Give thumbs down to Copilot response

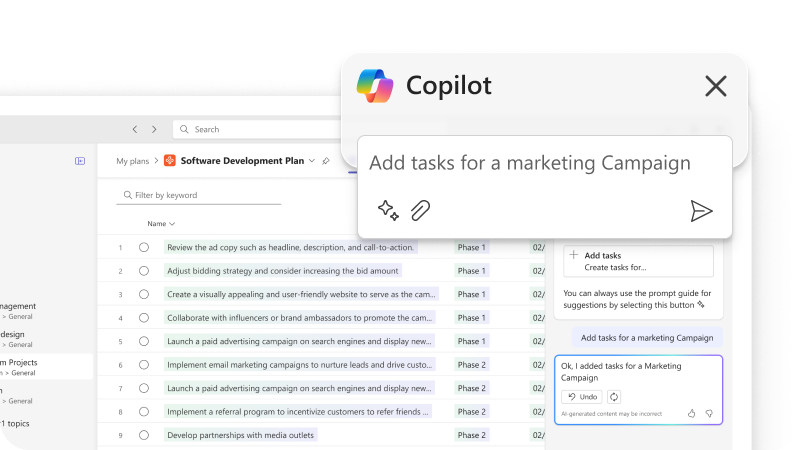709,414
